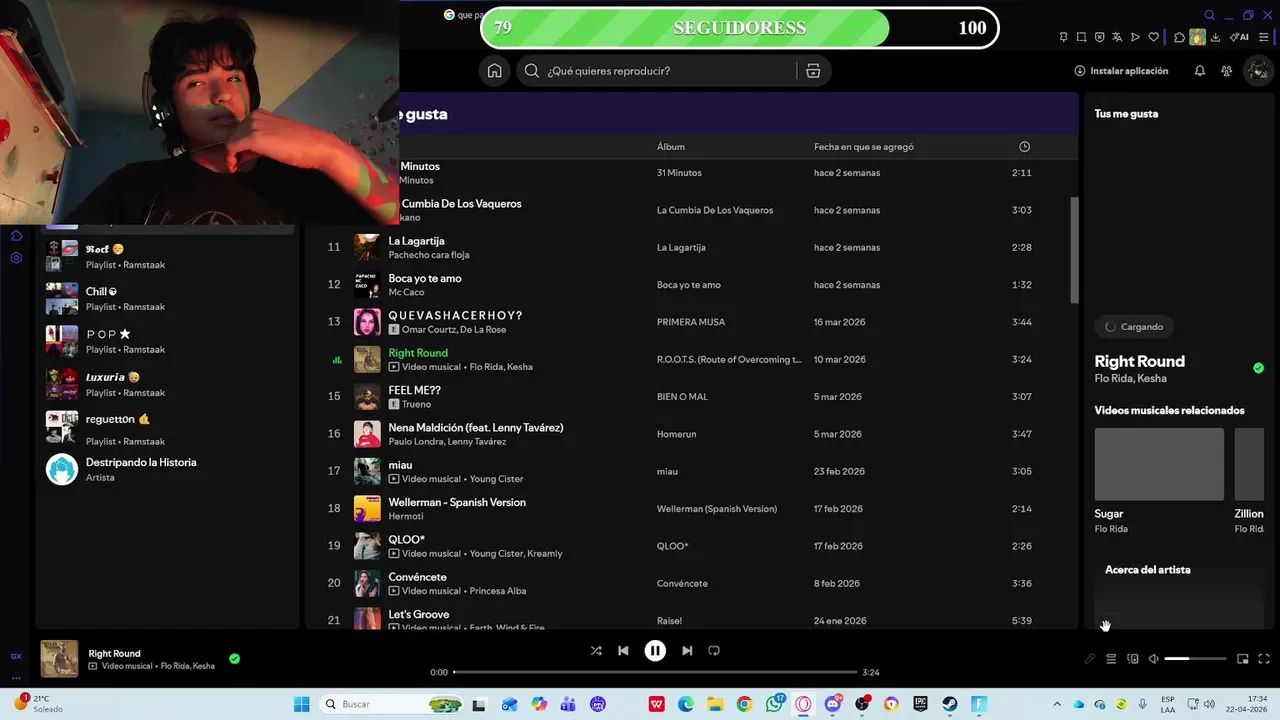The width and height of the screenshot is (1280, 720).
Task: Click the track list scrollbar
Action: point(1075,250)
